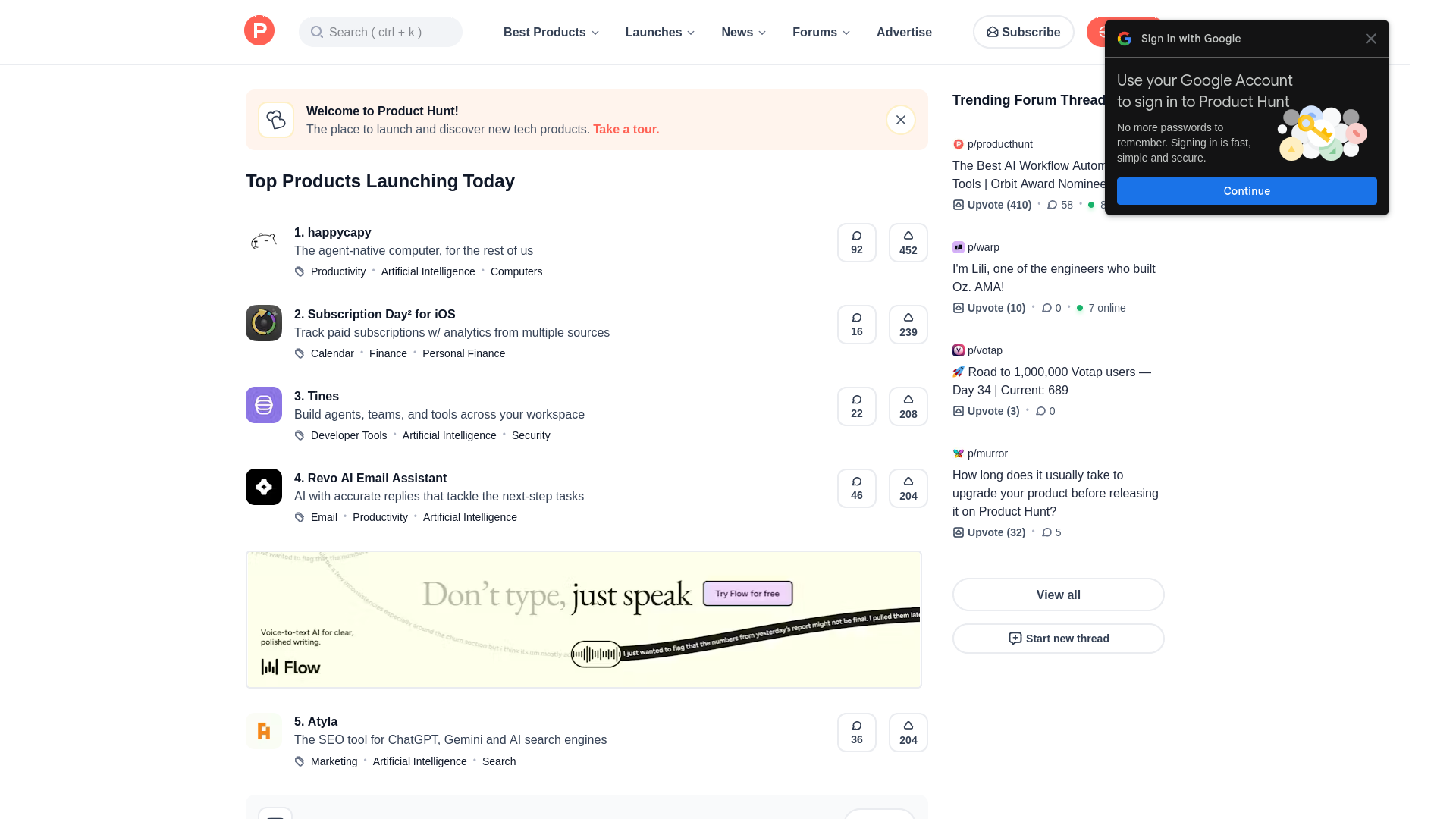
Task: Open happycapy product thumbnail icon
Action: pyautogui.click(x=263, y=242)
